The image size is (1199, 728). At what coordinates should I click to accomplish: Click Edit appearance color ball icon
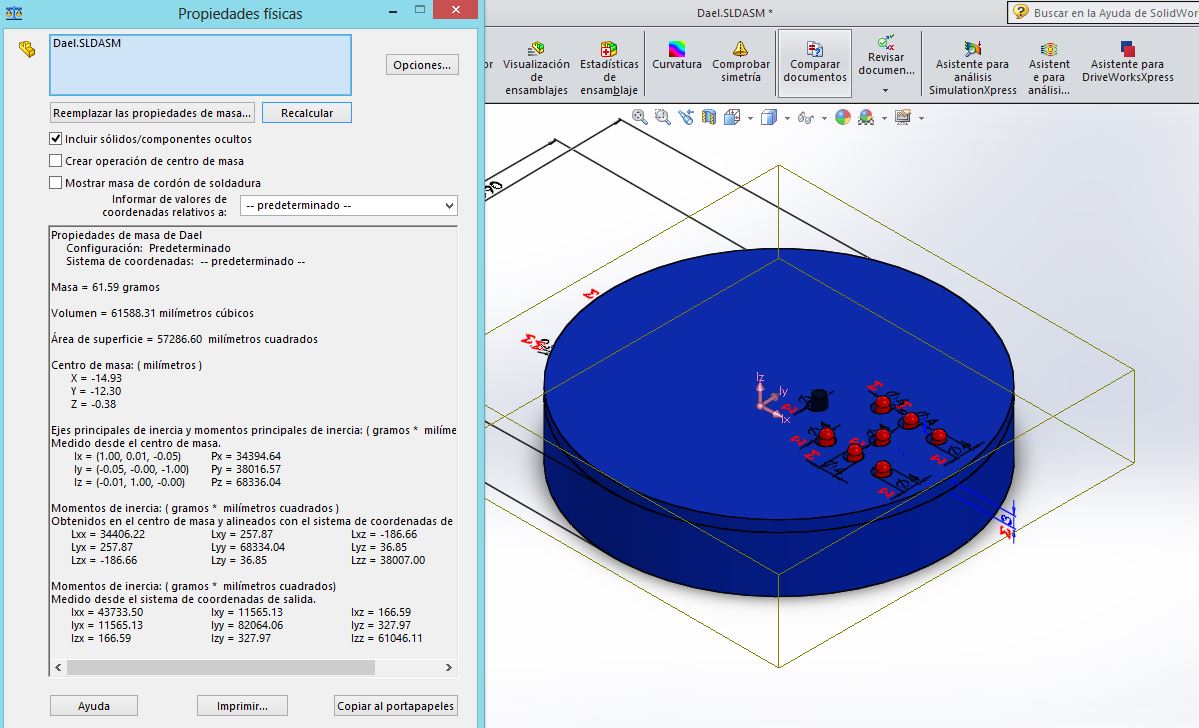[x=843, y=117]
